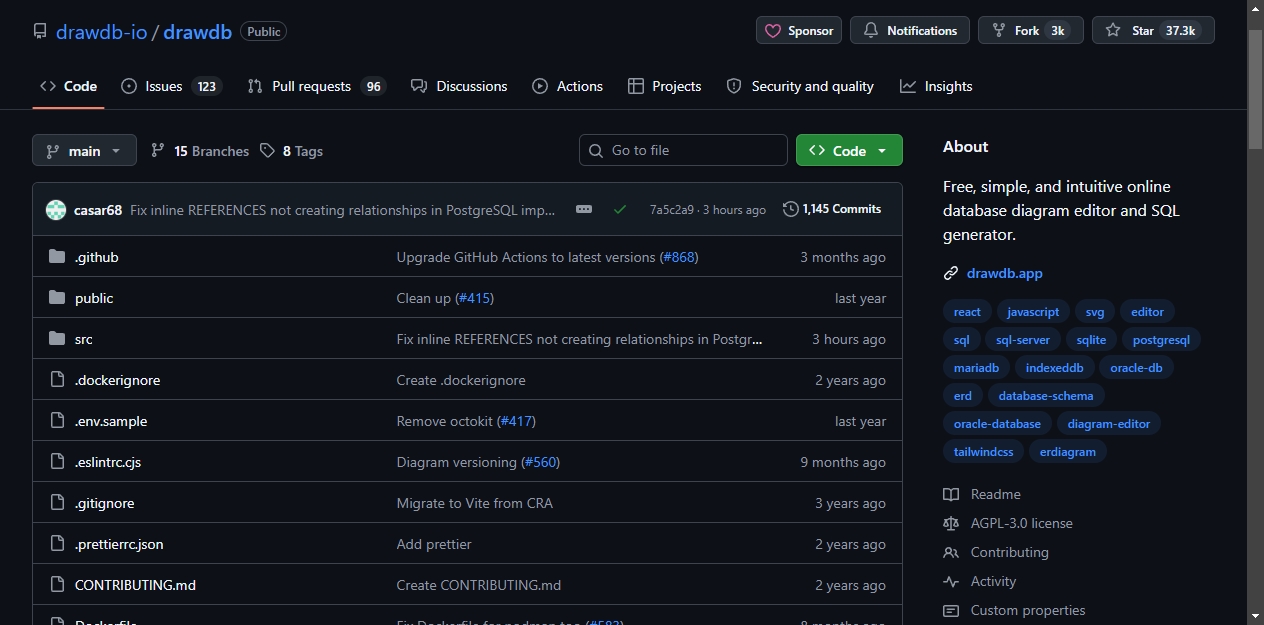
Task: Open casar68 avatar image
Action: tap(56, 210)
